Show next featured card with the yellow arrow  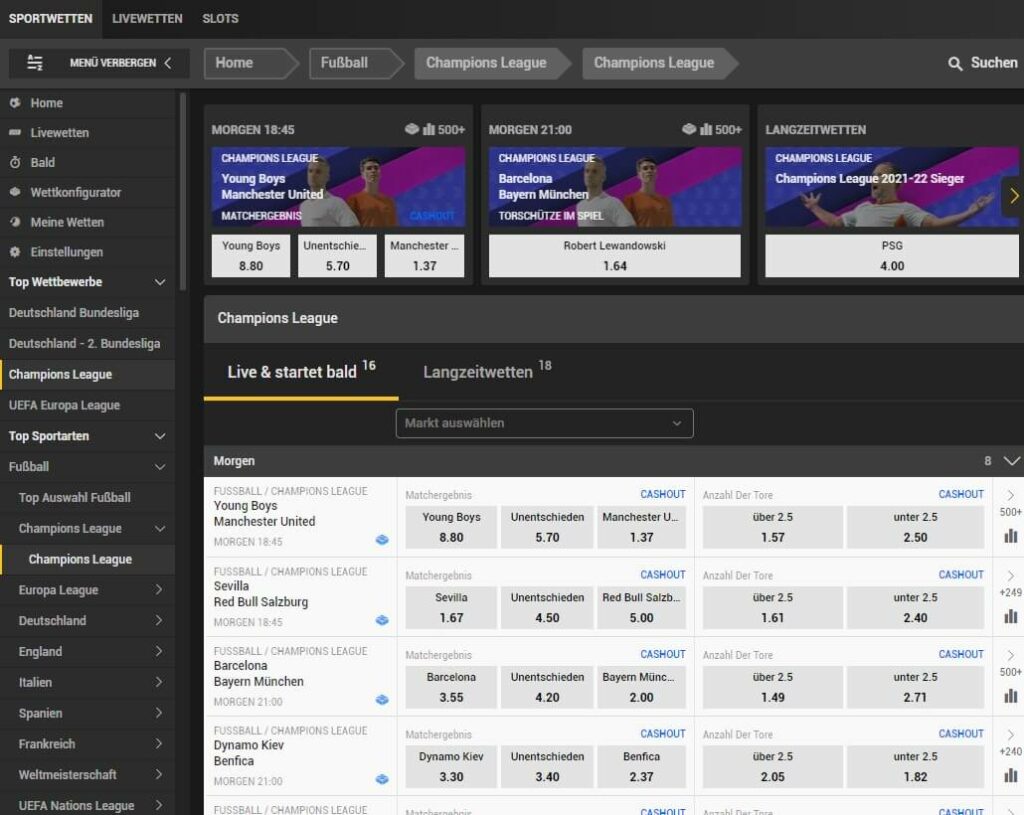[x=1014, y=196]
